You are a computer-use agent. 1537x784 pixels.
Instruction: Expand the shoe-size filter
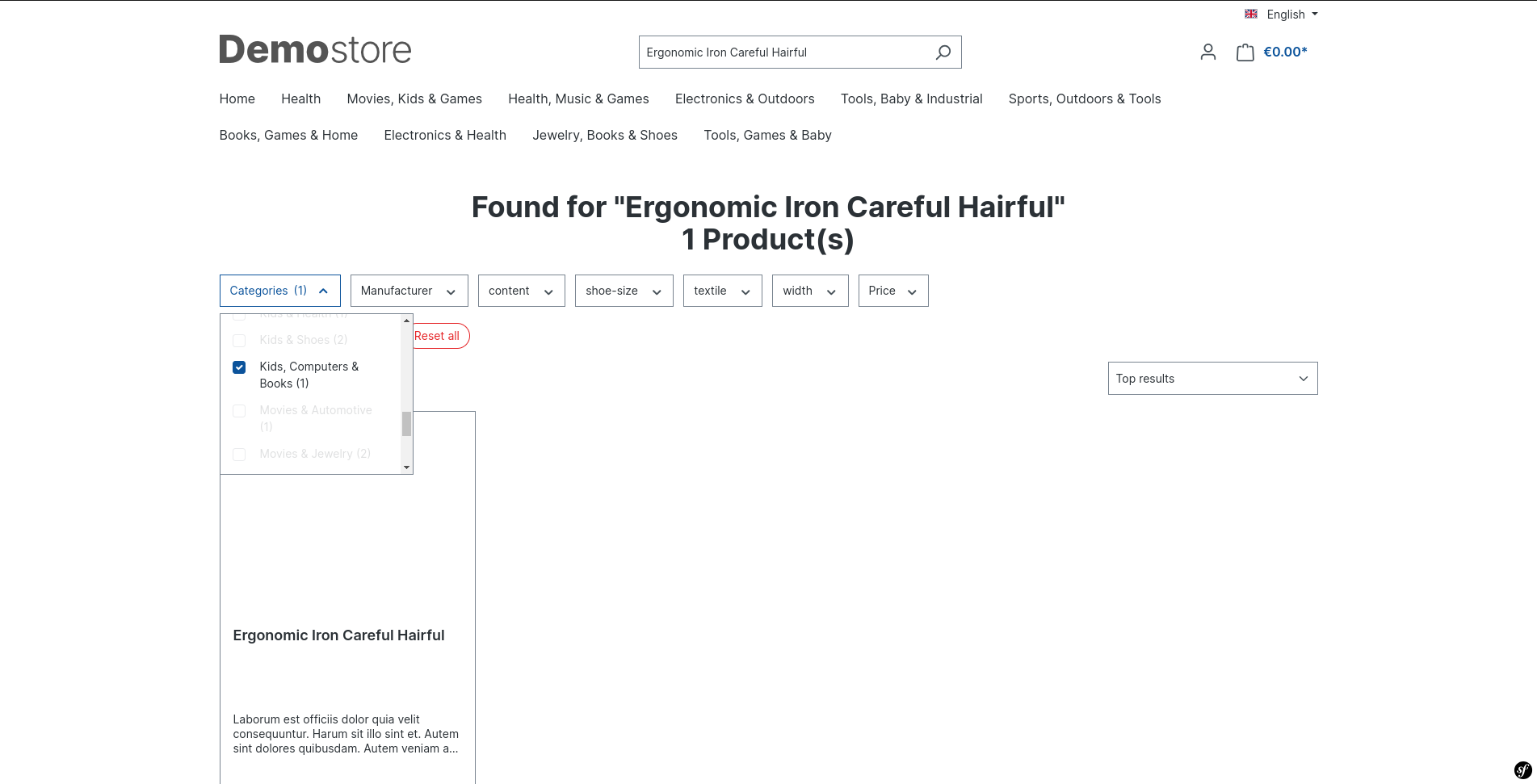pos(624,291)
